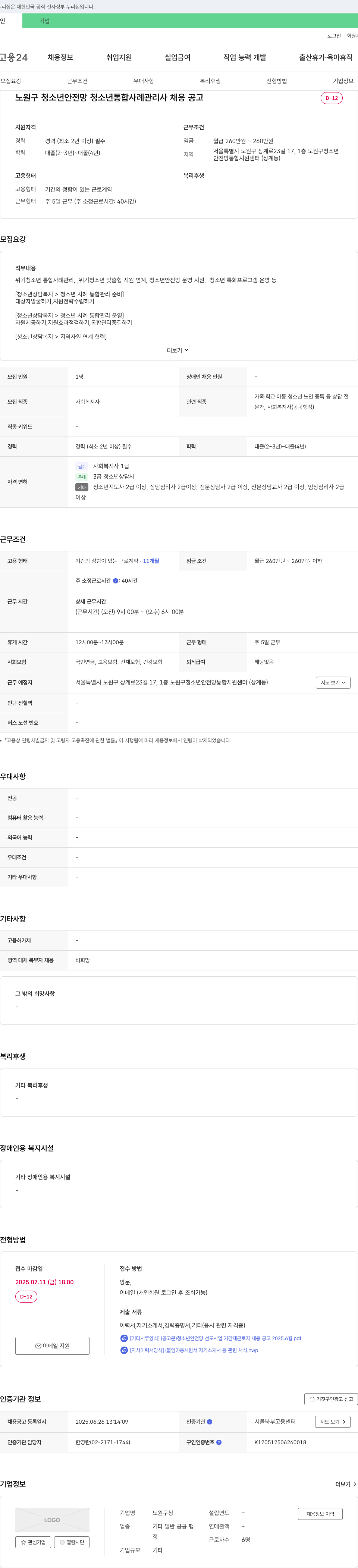
Task: Open the 직업 능력 개발 menu
Action: click(244, 57)
